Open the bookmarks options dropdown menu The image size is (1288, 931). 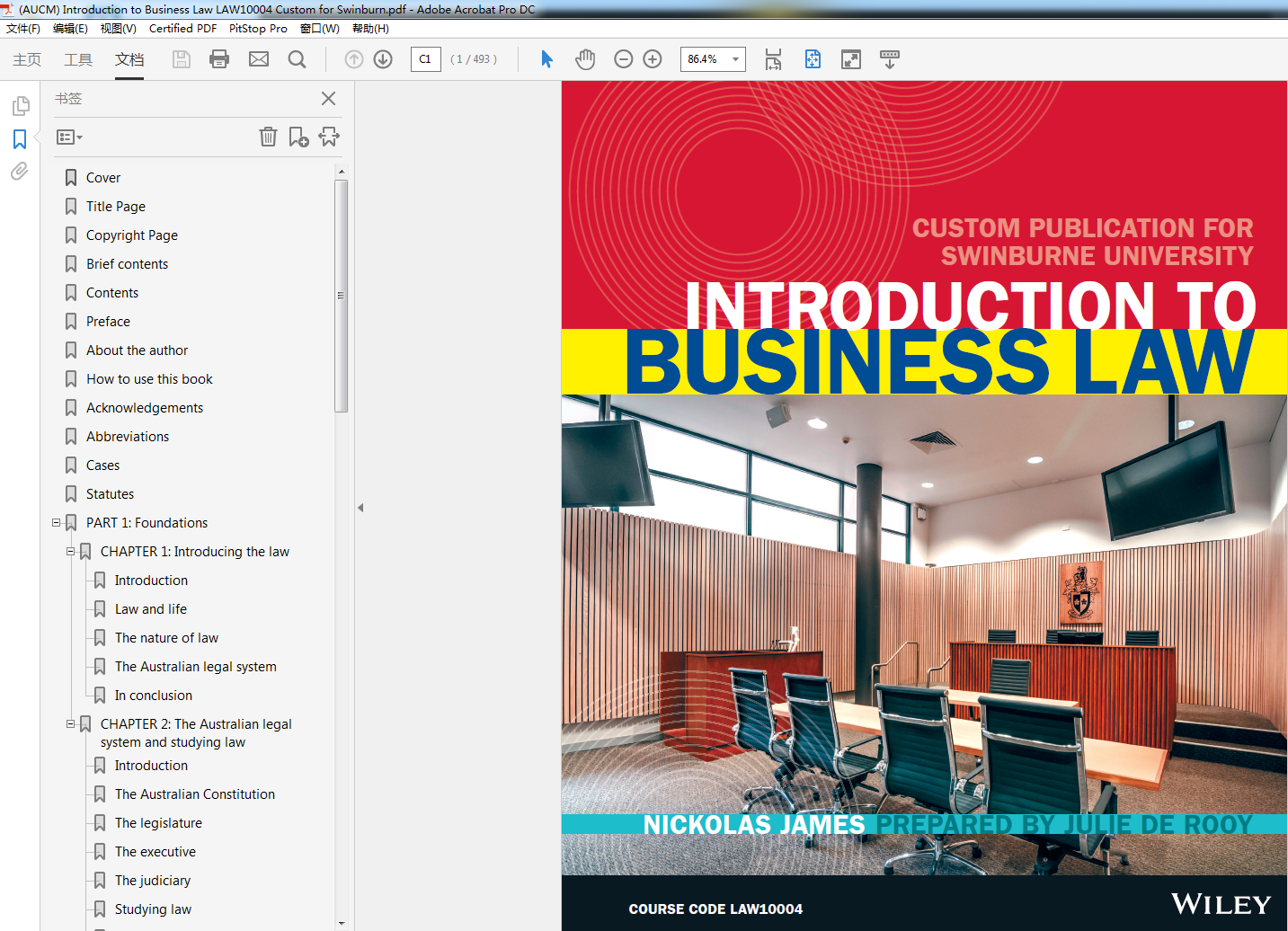pyautogui.click(x=69, y=137)
